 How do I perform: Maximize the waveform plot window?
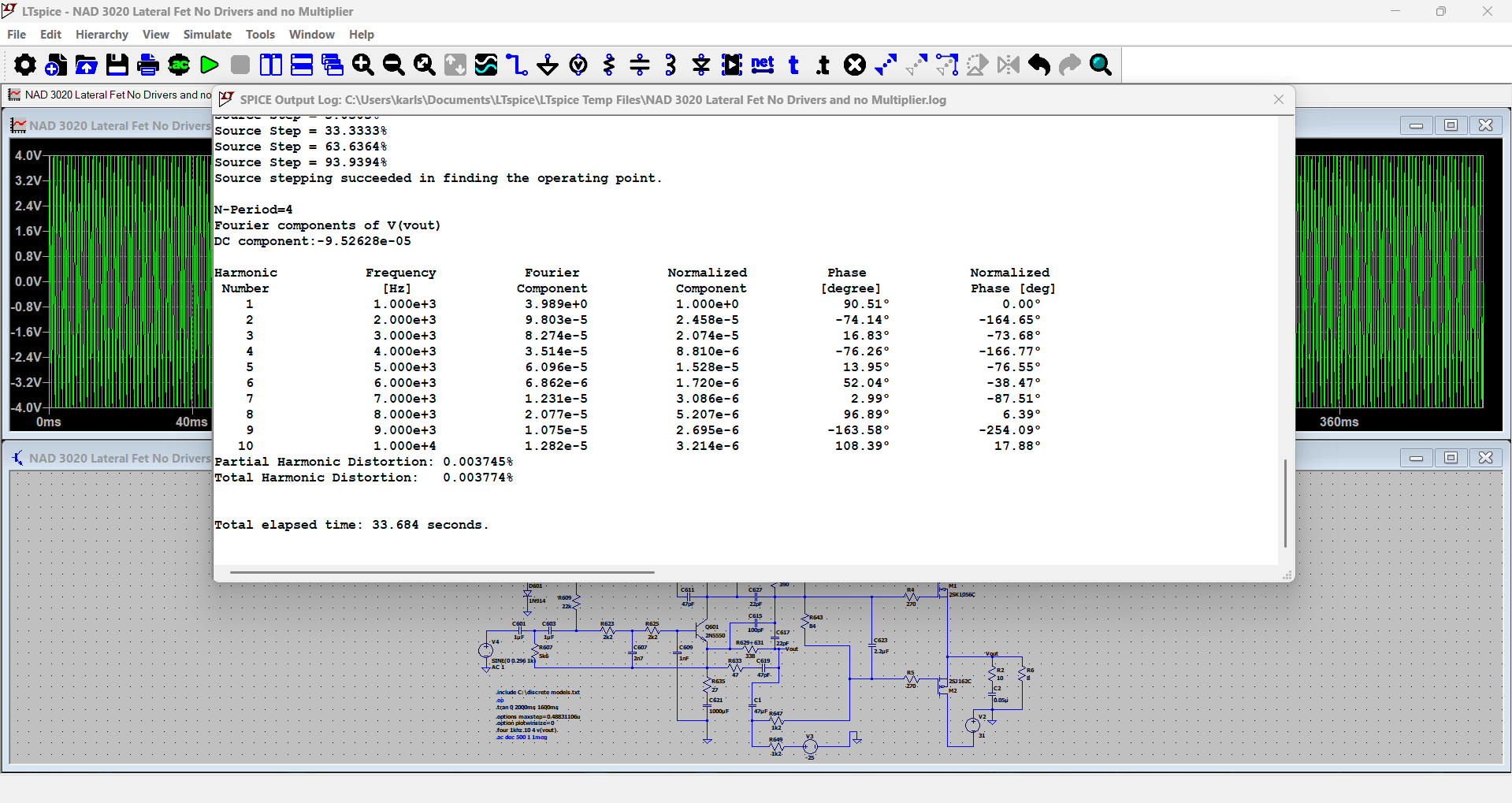pyautogui.click(x=1451, y=125)
